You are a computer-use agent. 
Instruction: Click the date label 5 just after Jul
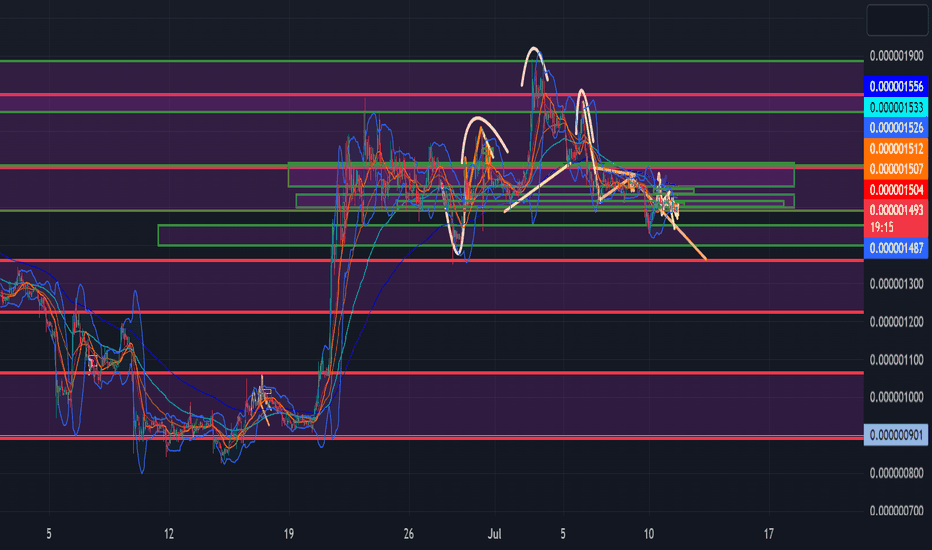[x=563, y=534]
